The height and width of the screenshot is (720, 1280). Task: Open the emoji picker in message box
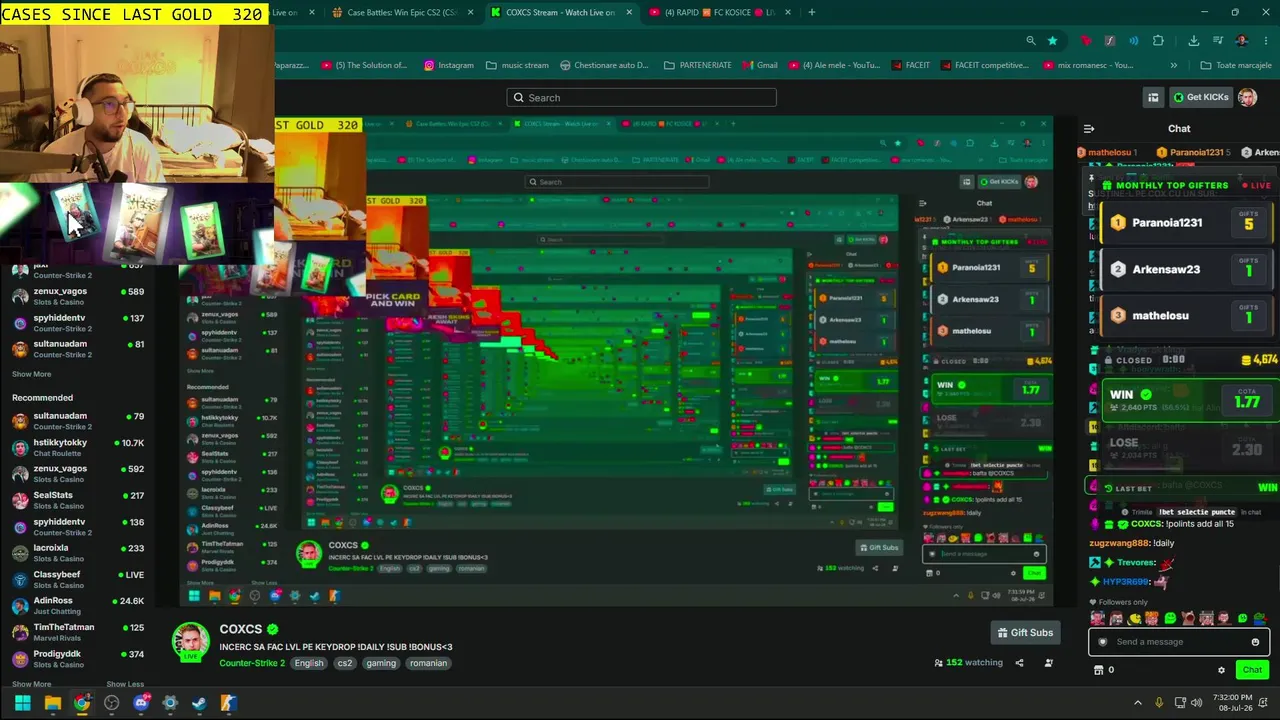coord(1255,642)
